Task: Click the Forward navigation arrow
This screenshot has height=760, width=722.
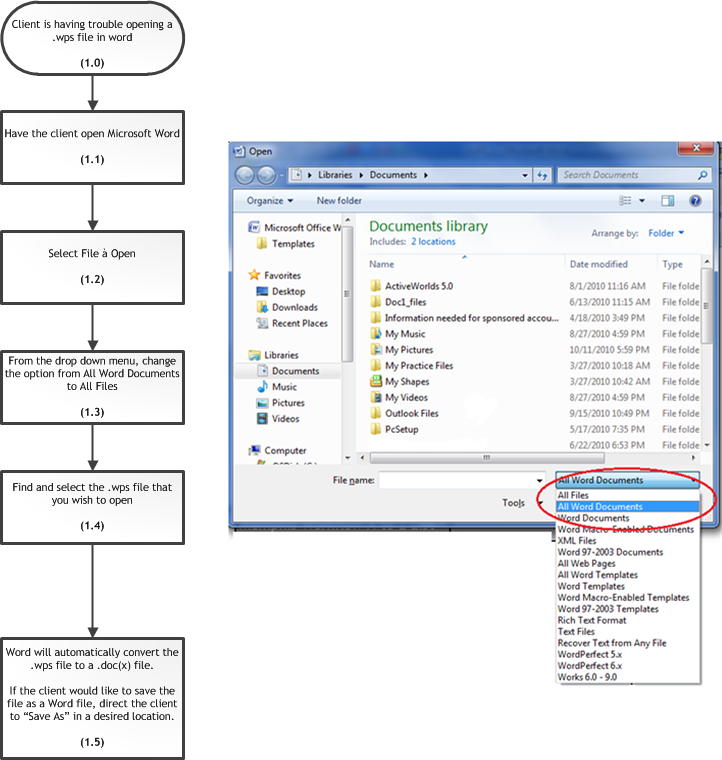Action: [266, 175]
